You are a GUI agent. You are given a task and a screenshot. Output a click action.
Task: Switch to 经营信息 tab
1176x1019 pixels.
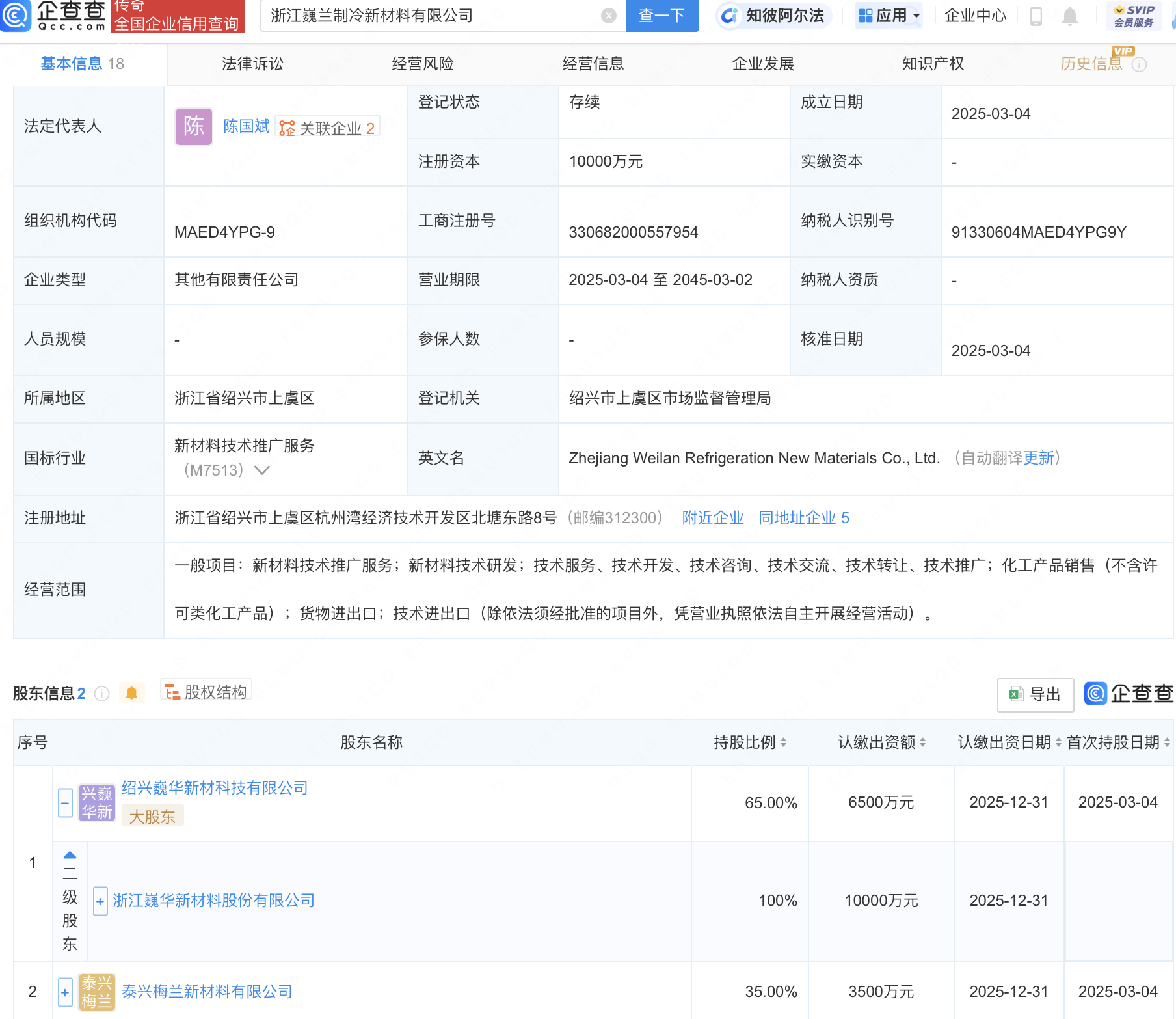tap(593, 64)
